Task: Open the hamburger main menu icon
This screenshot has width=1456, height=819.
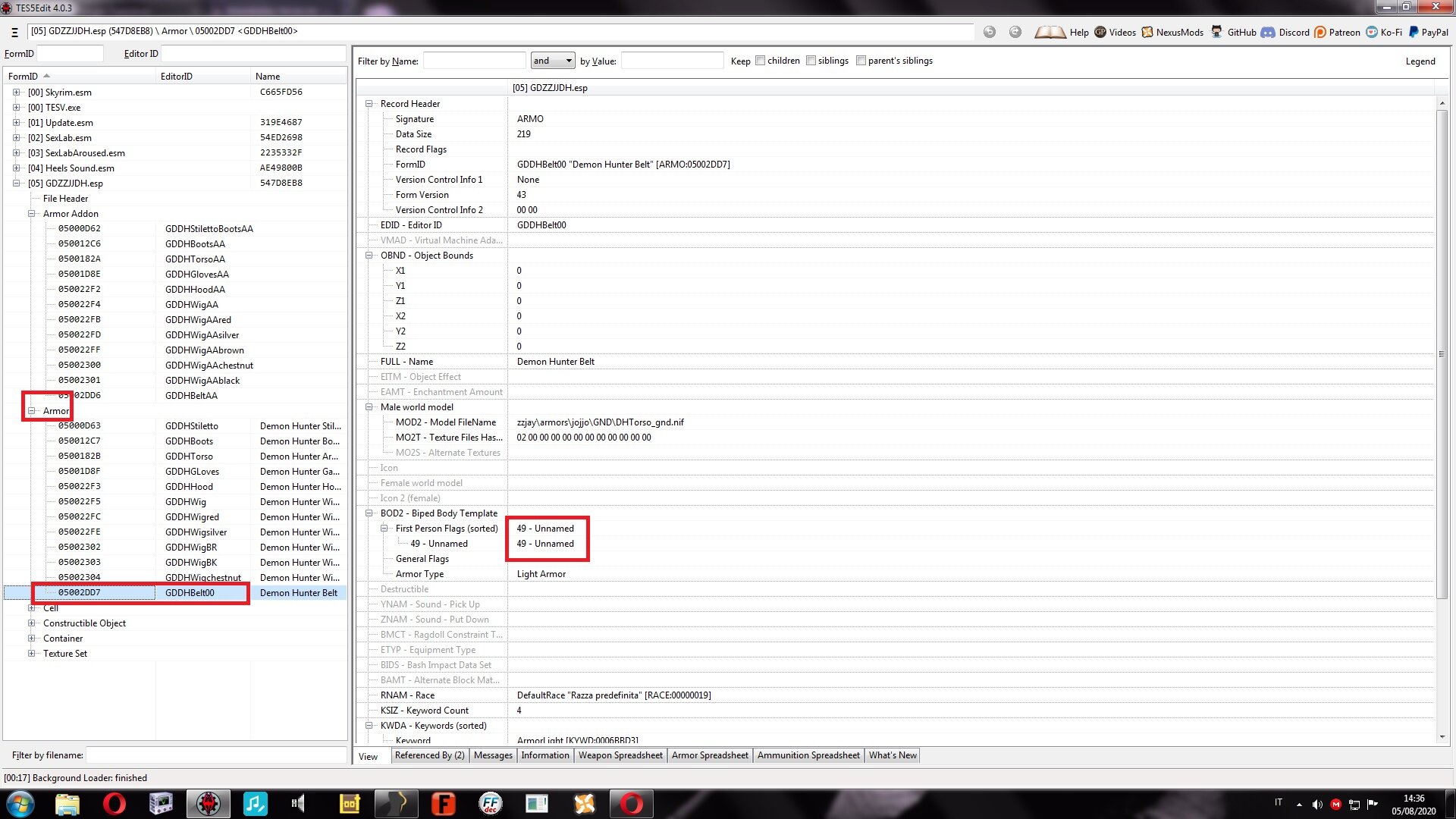Action: pyautogui.click(x=14, y=32)
